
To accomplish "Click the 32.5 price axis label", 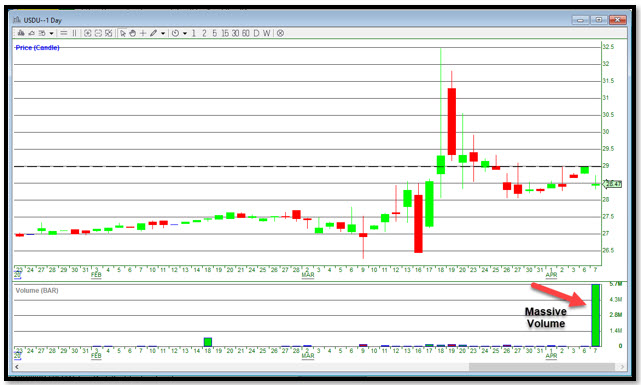I will point(608,47).
